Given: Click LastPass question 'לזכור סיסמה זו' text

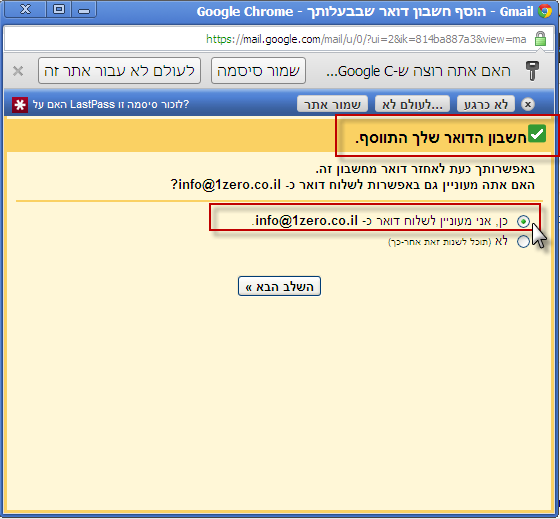Looking at the screenshot, I should tap(111, 104).
